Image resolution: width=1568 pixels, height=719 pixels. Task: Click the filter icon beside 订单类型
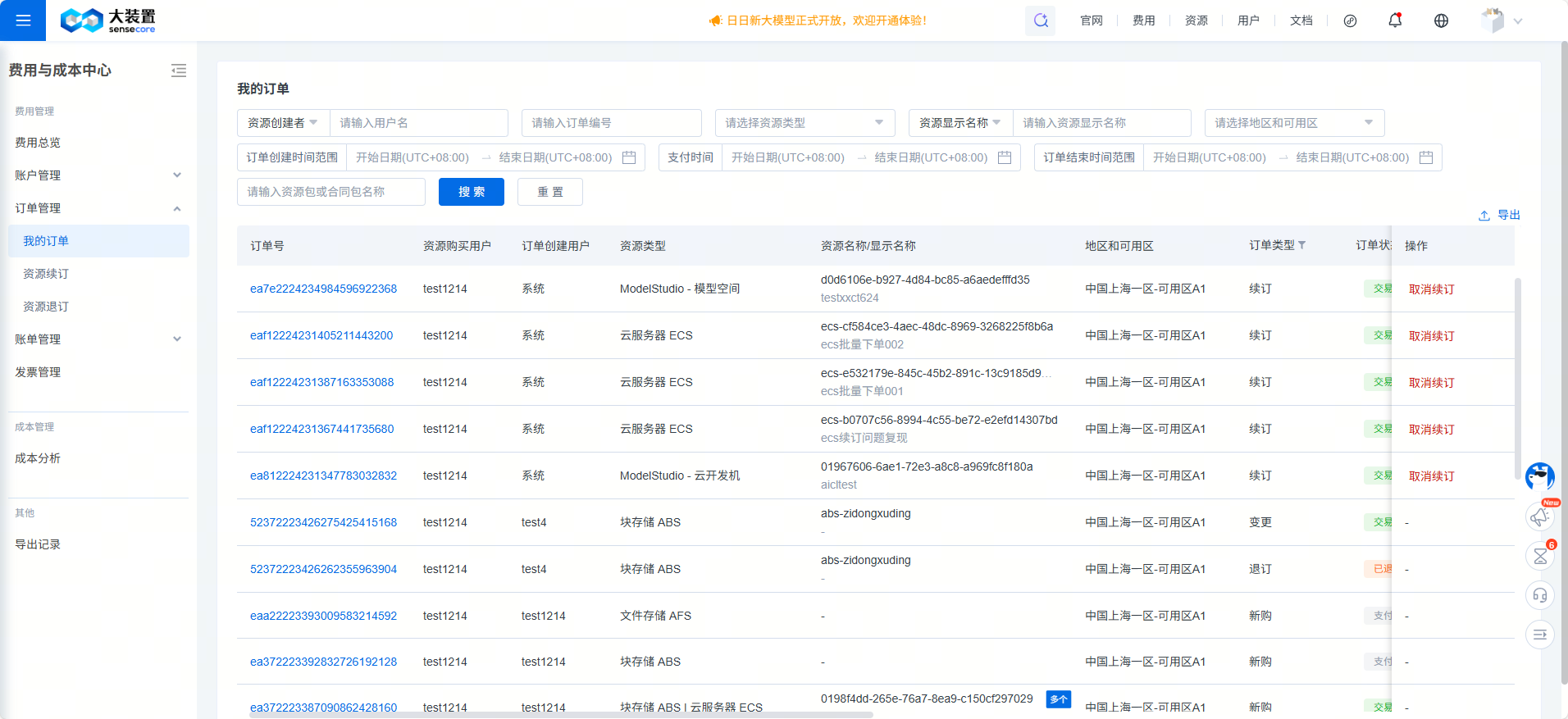point(1301,245)
